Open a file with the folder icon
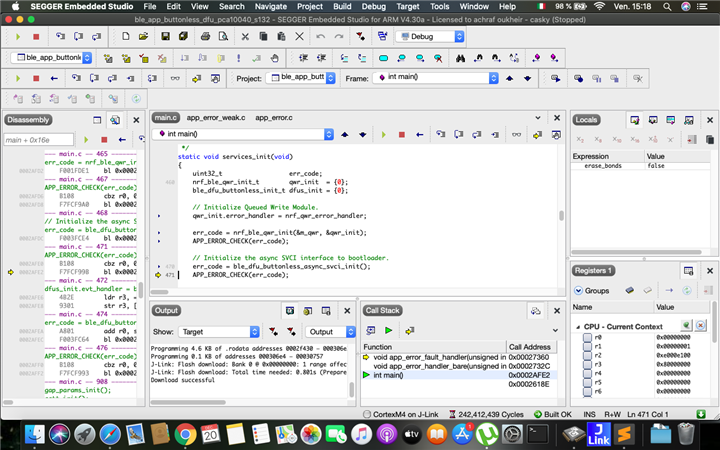This screenshot has height=450, width=720. (143, 36)
